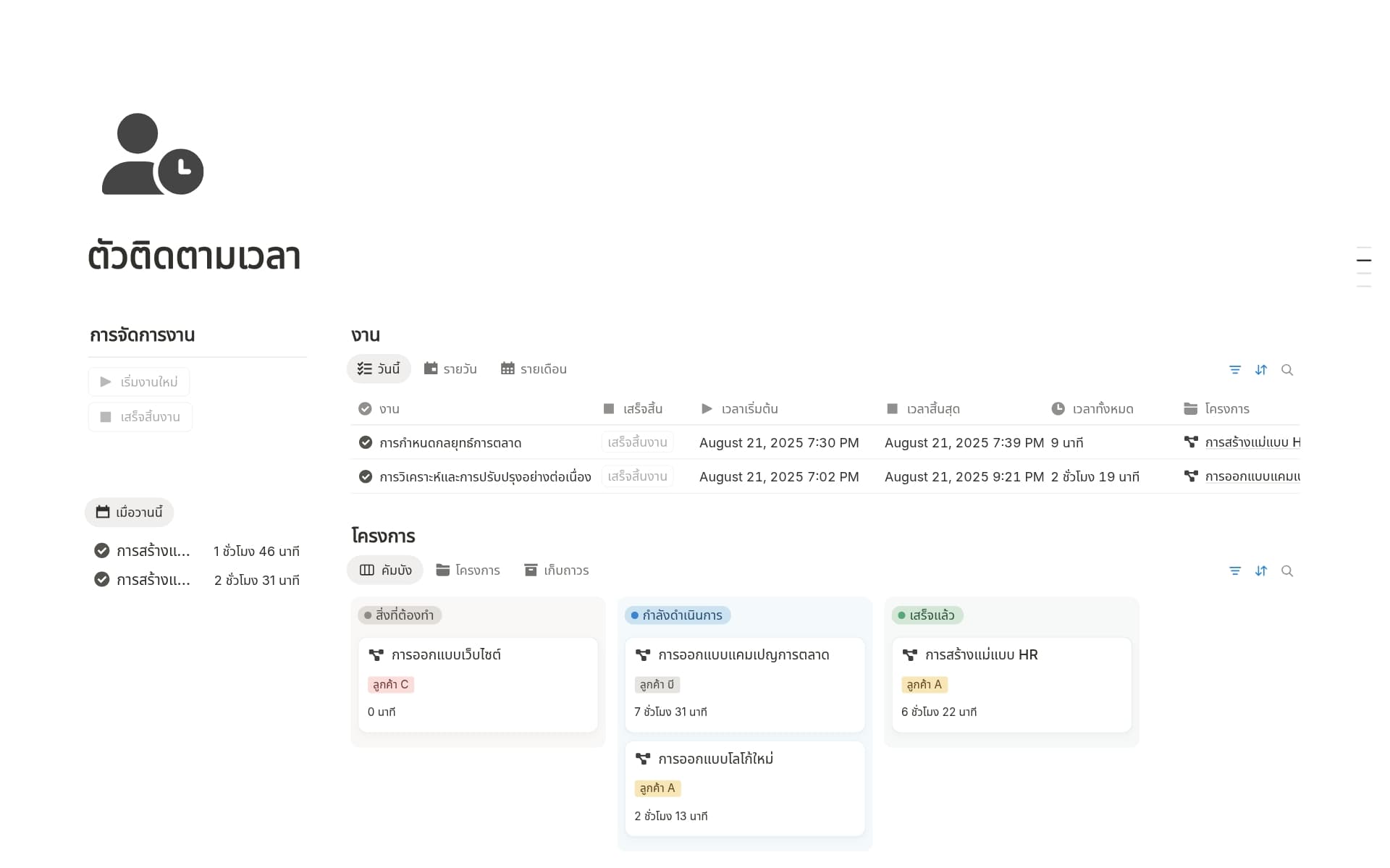This screenshot has height=868, width=1390.
Task: Switch to the รายเดือน tab
Action: [x=534, y=369]
